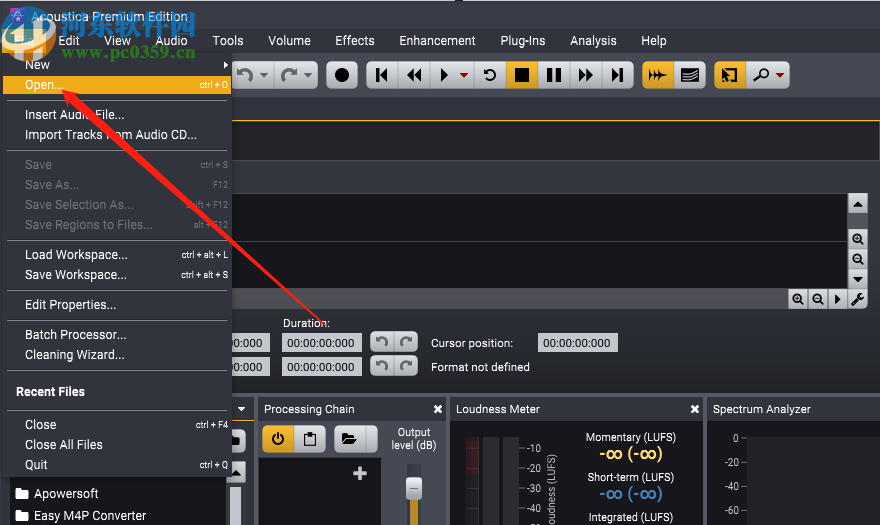Click the lower Duration row time field
This screenshot has height=525, width=880.
tap(321, 367)
